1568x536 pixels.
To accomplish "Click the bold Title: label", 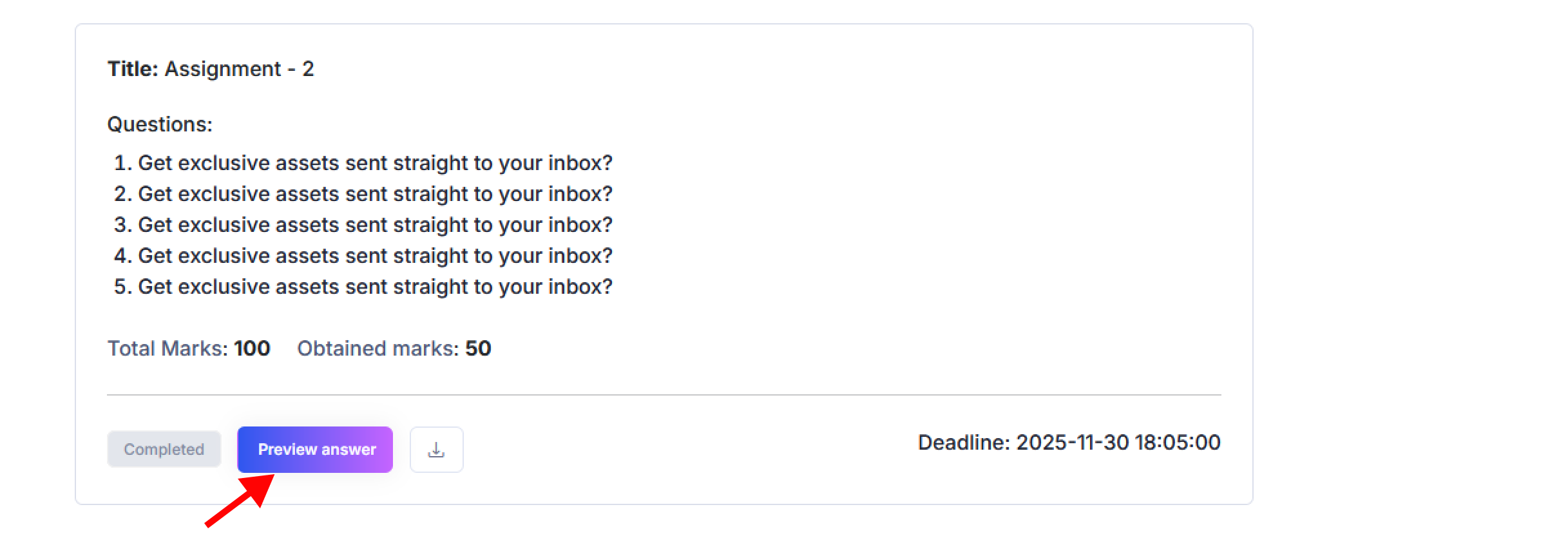I will click(x=133, y=69).
